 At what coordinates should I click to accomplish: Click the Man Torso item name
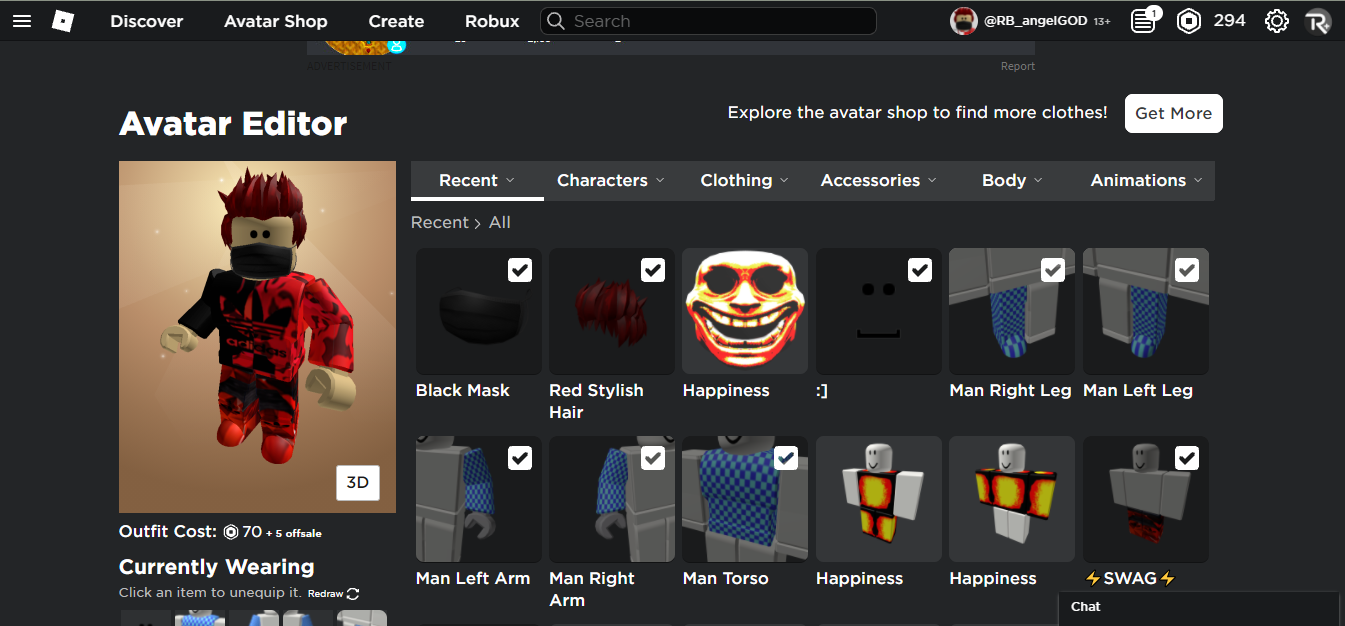point(726,578)
